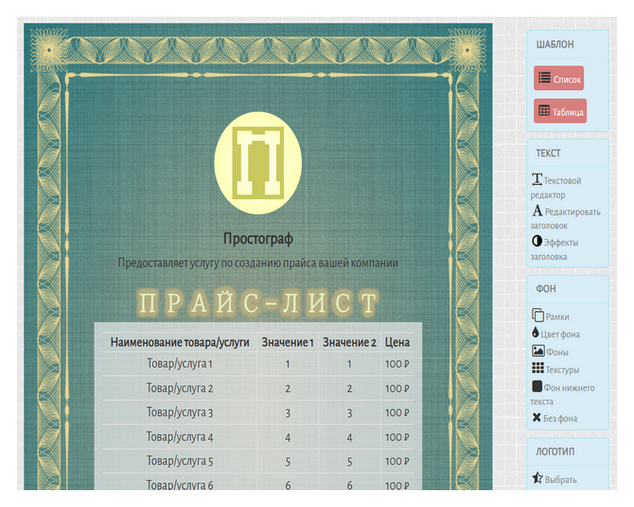Click the Цена column header

(397, 342)
